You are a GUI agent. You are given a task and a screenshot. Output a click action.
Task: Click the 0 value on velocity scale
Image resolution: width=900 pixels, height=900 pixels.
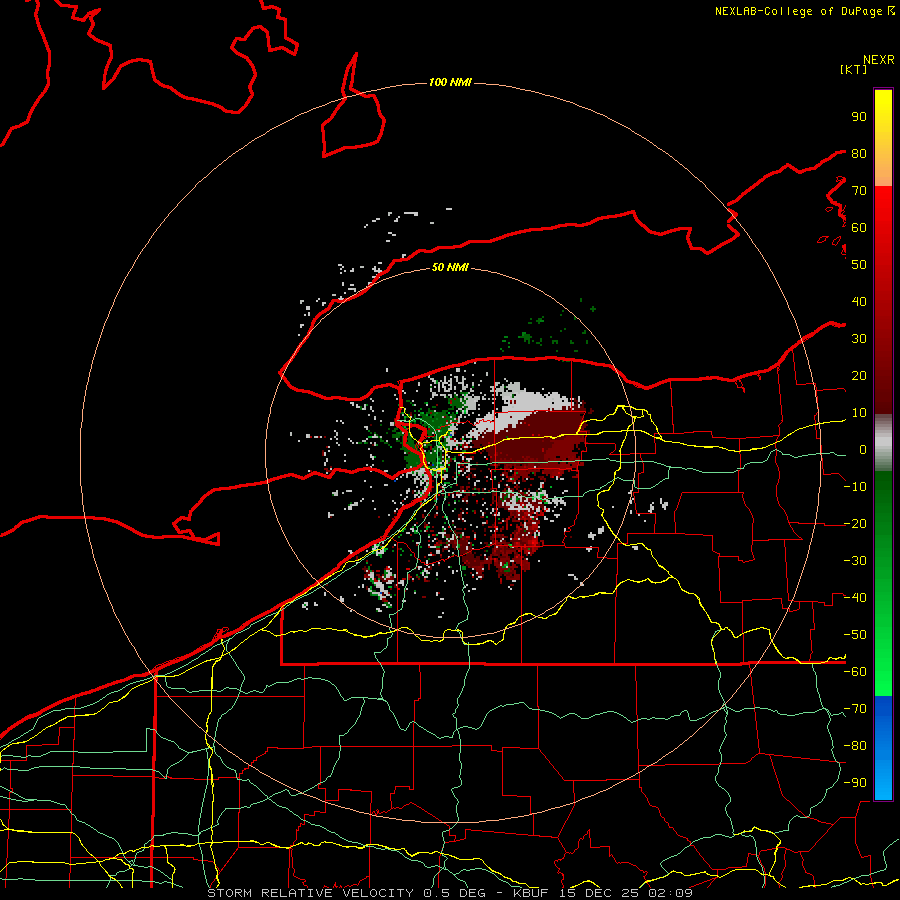point(863,449)
